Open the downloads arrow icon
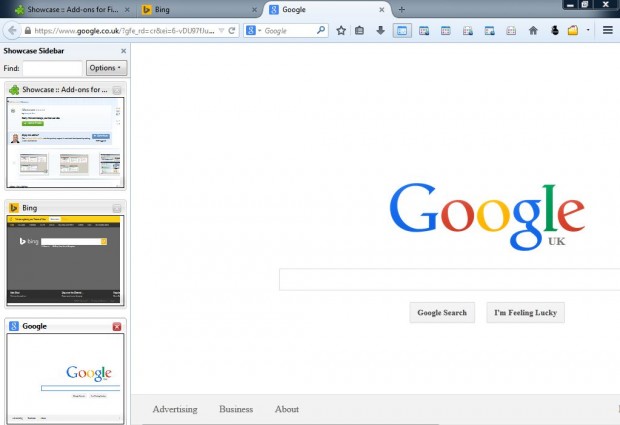Screen dimensions: 620x425 click(x=380, y=31)
